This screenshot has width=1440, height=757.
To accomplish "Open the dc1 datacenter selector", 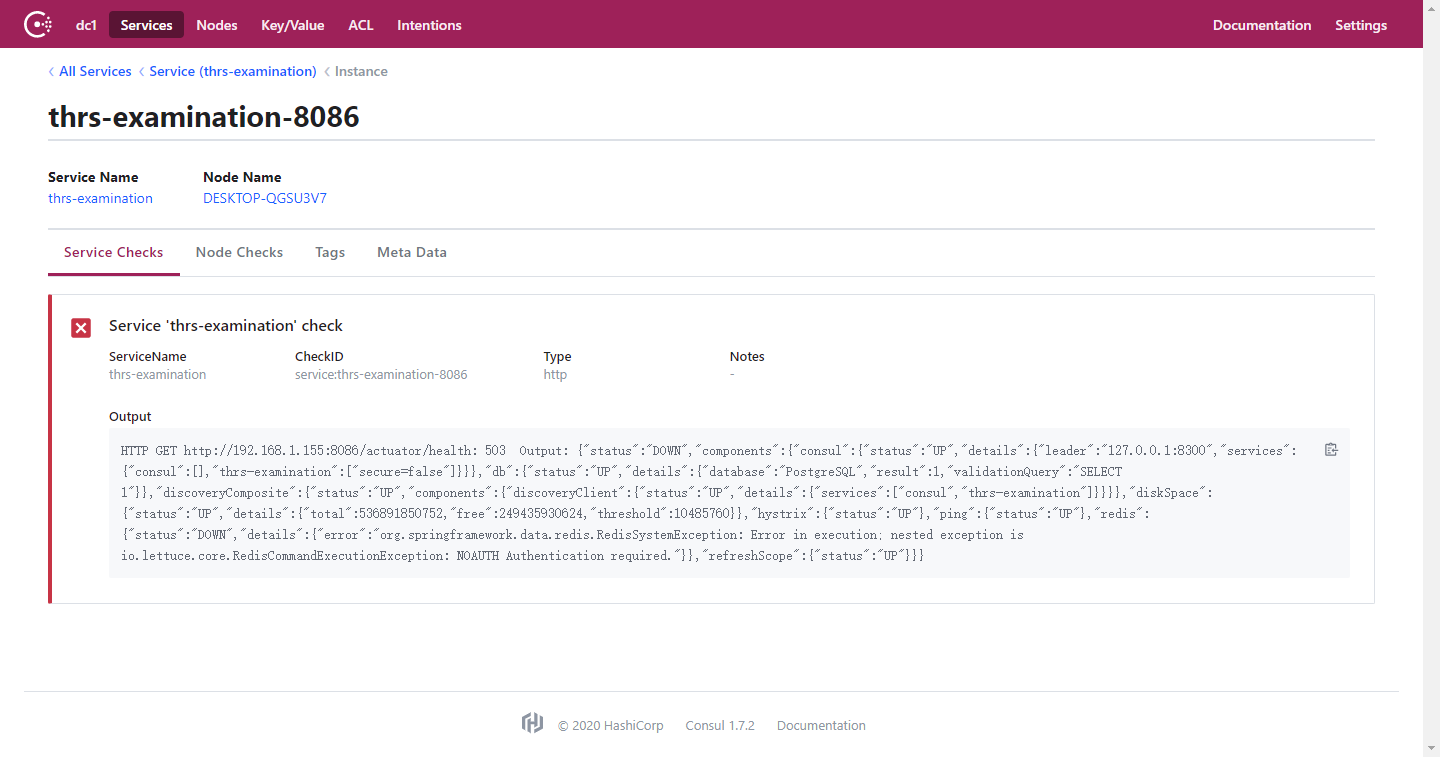I will pos(86,24).
